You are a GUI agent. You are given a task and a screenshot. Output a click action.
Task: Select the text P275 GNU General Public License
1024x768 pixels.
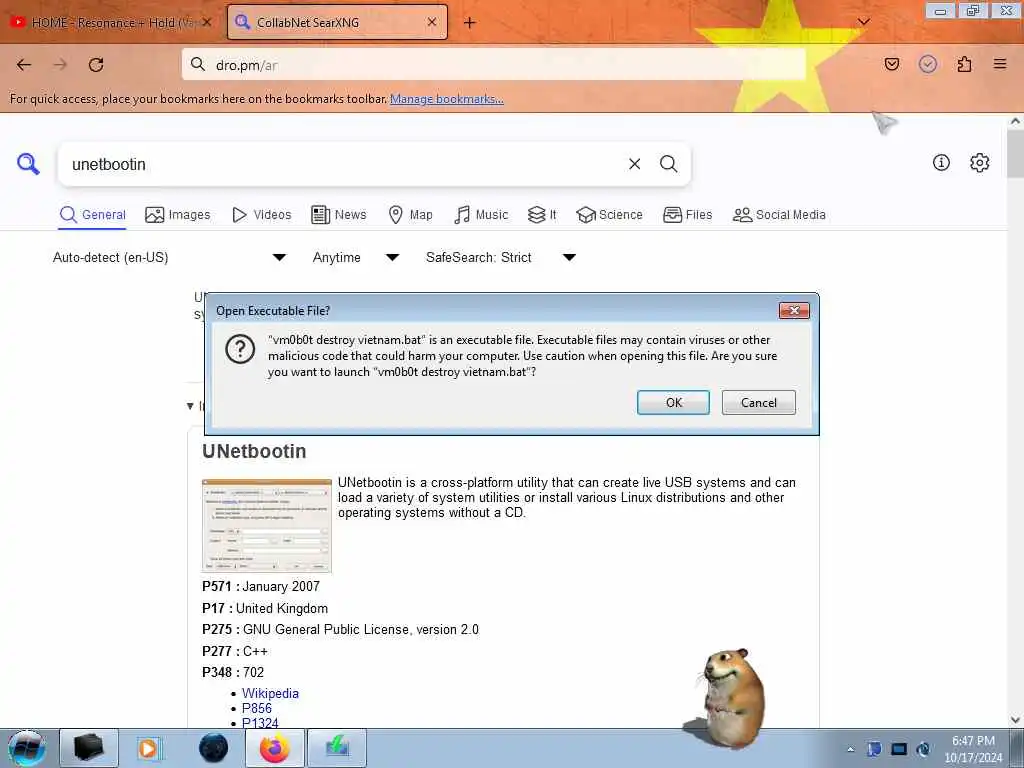point(340,630)
